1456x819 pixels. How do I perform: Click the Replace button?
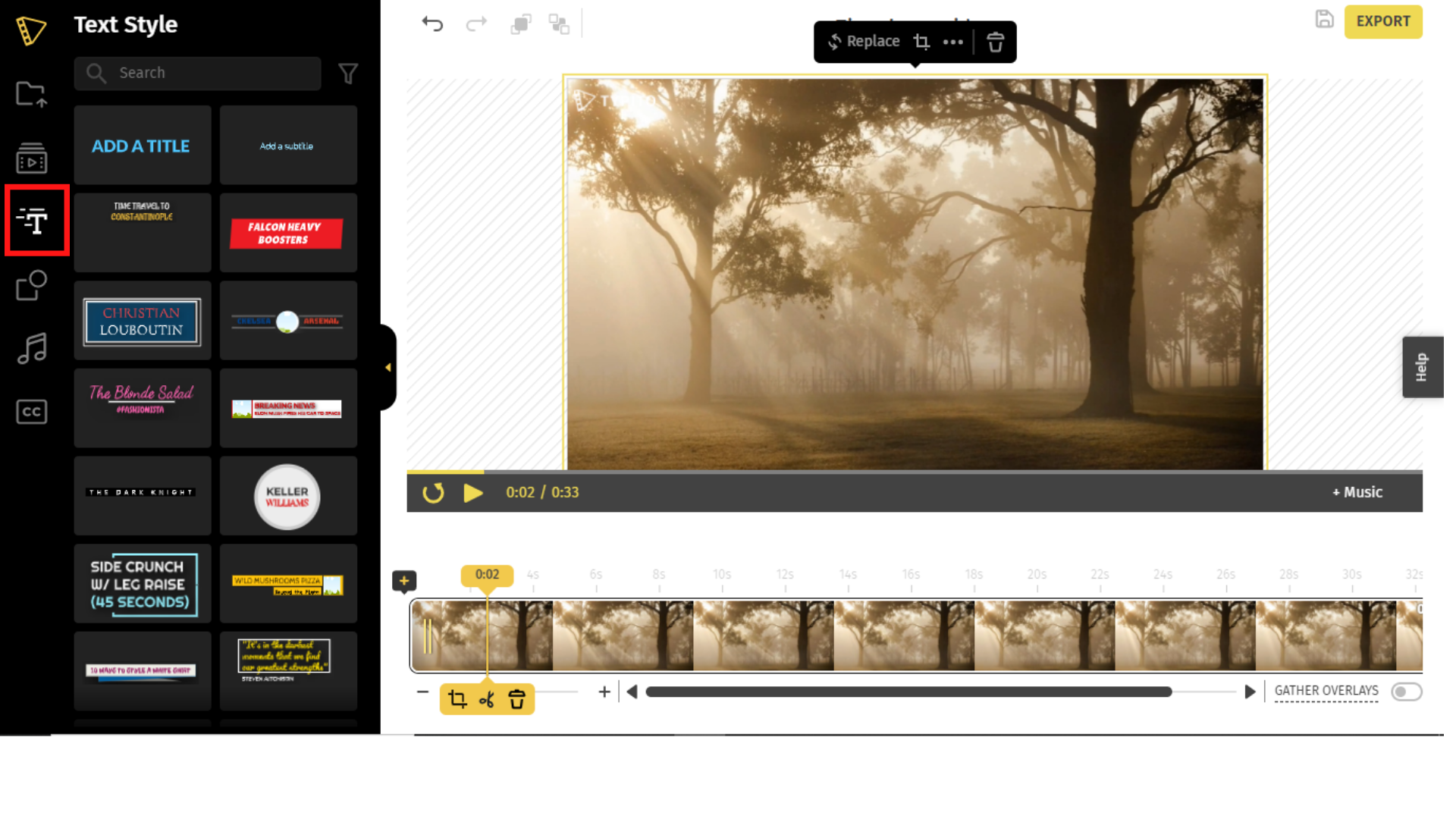[x=864, y=42]
